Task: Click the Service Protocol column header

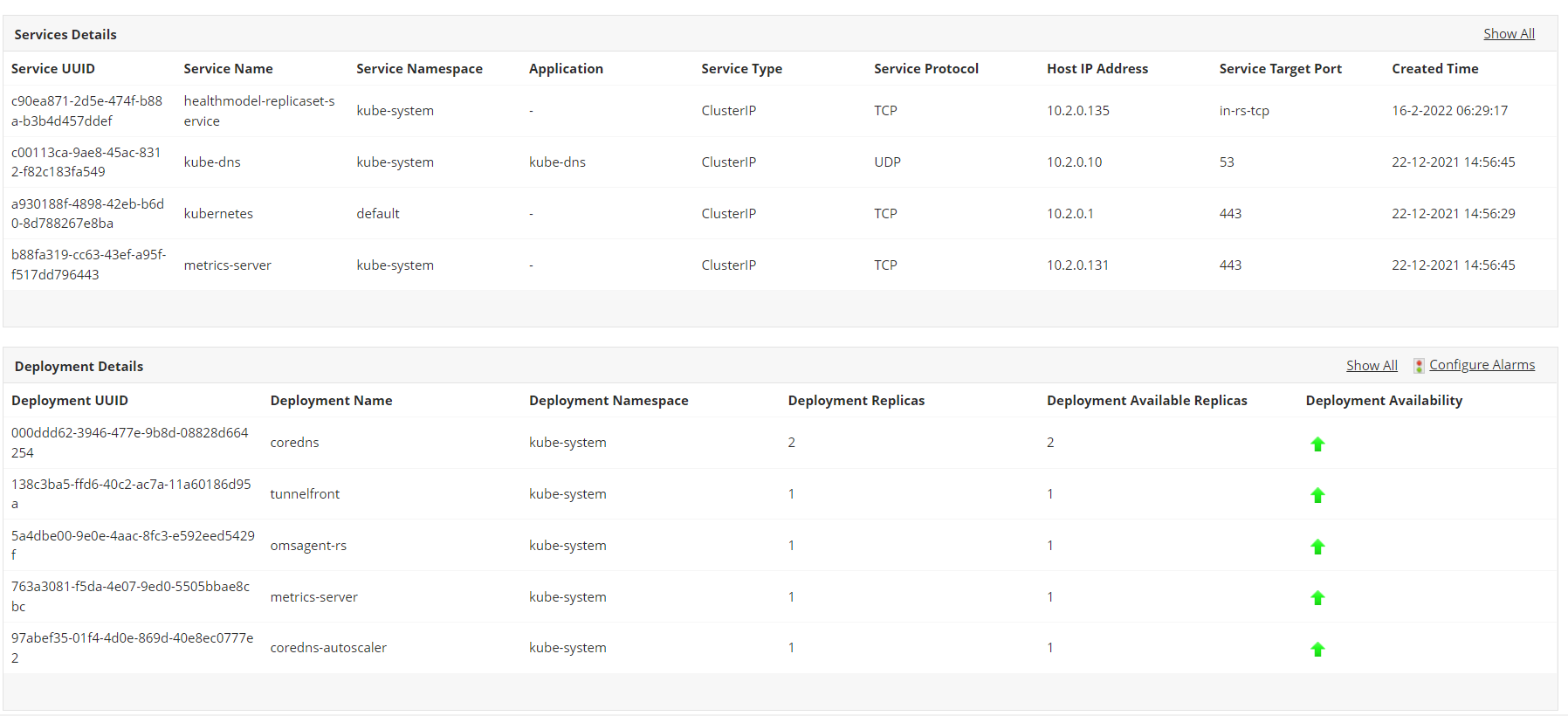Action: (x=925, y=69)
